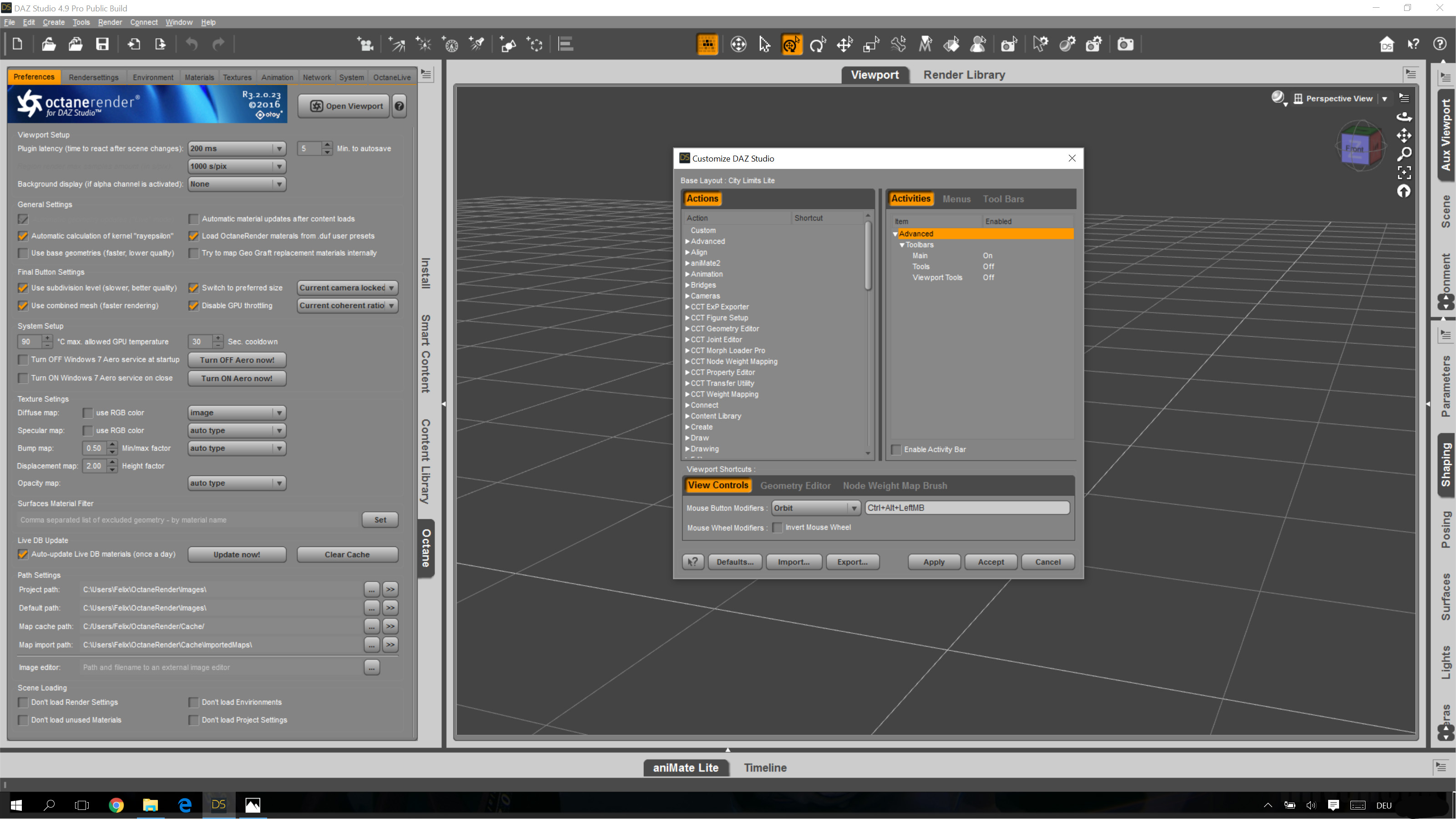Open the Mouse Button Modifiers Orbit dropdown
The height and width of the screenshot is (819, 1456).
tap(816, 508)
